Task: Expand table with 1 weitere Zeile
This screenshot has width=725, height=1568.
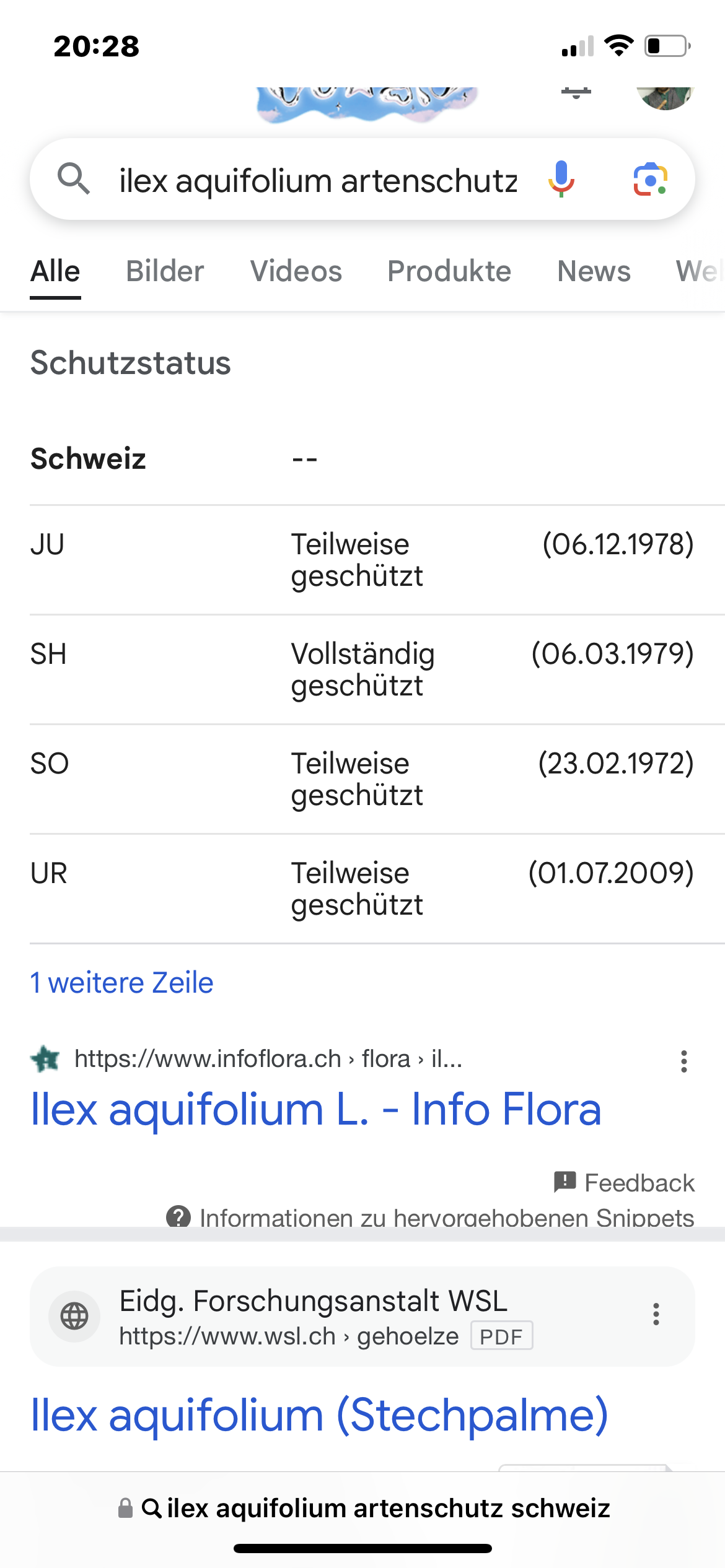Action: (122, 983)
